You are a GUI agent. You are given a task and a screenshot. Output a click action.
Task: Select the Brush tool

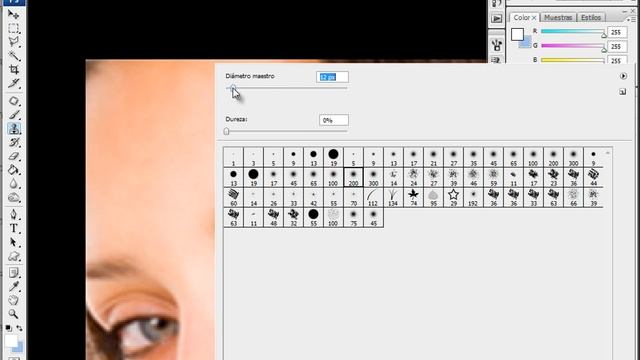[x=14, y=115]
